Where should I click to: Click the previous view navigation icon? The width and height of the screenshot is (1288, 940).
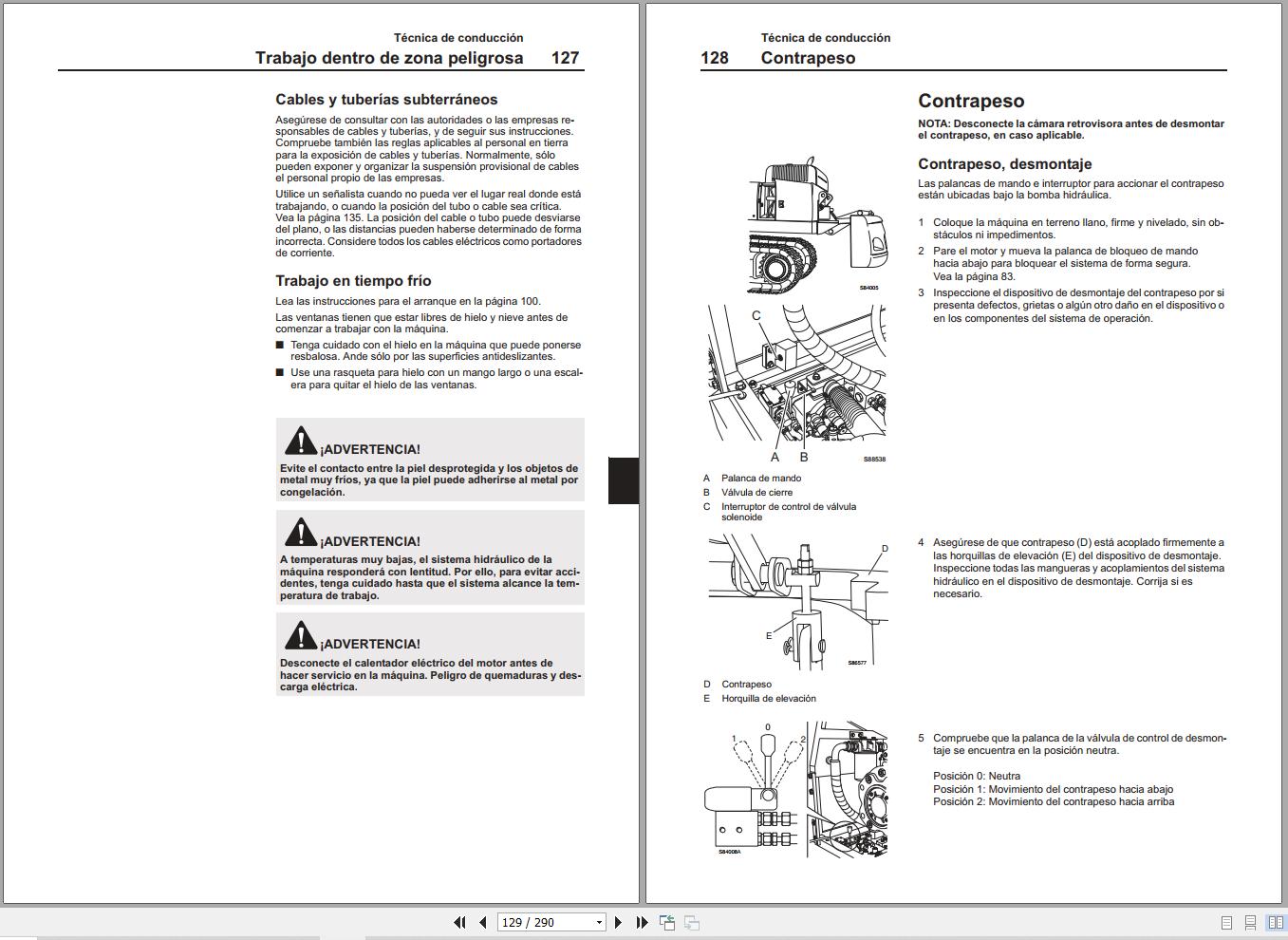pyautogui.click(x=667, y=922)
